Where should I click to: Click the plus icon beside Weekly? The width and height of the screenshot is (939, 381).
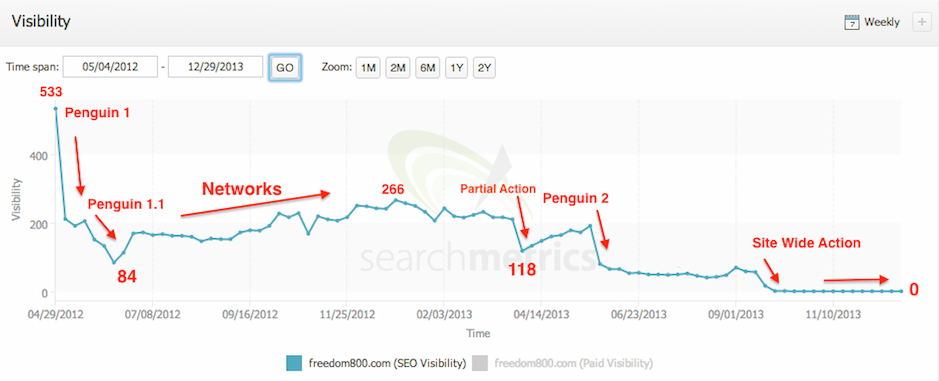tap(921, 23)
